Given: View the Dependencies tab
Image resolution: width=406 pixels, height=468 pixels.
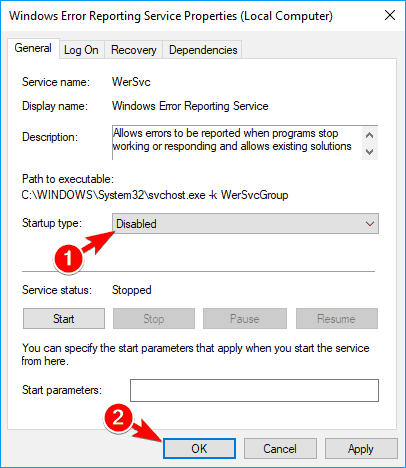Looking at the screenshot, I should (x=203, y=50).
